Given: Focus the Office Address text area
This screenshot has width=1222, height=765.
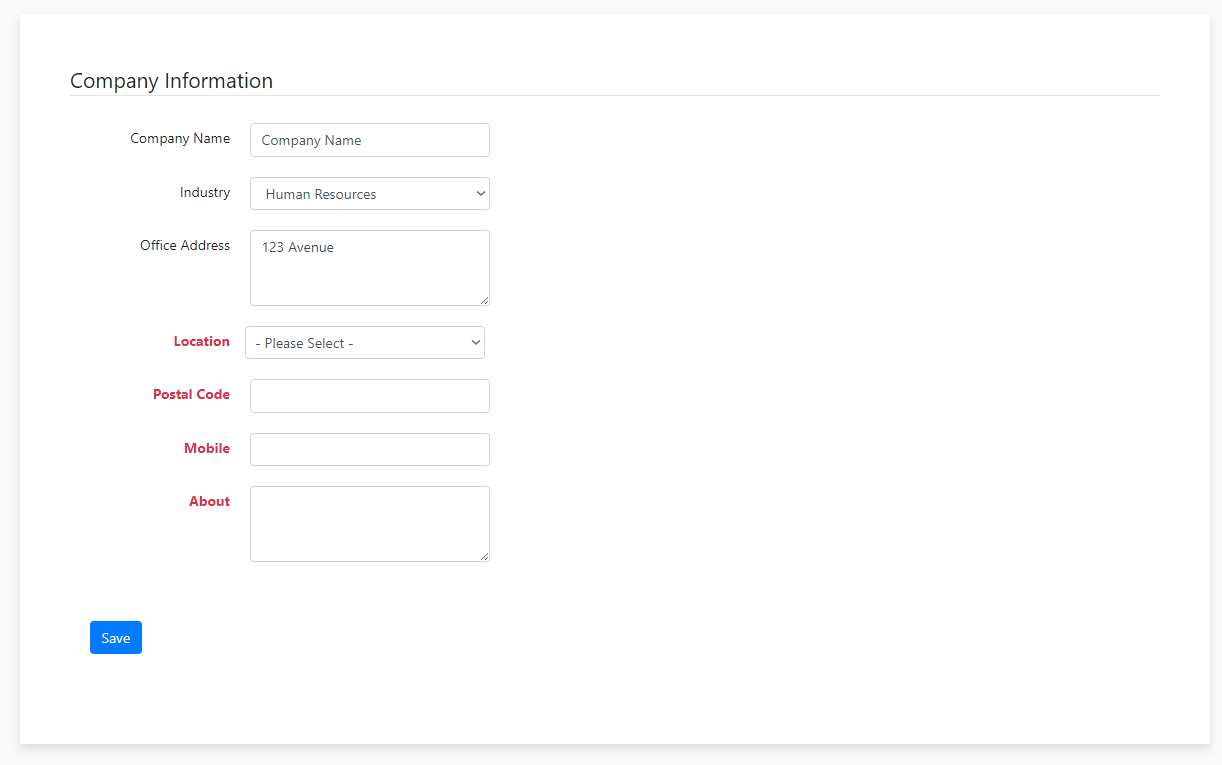Looking at the screenshot, I should pyautogui.click(x=369, y=268).
